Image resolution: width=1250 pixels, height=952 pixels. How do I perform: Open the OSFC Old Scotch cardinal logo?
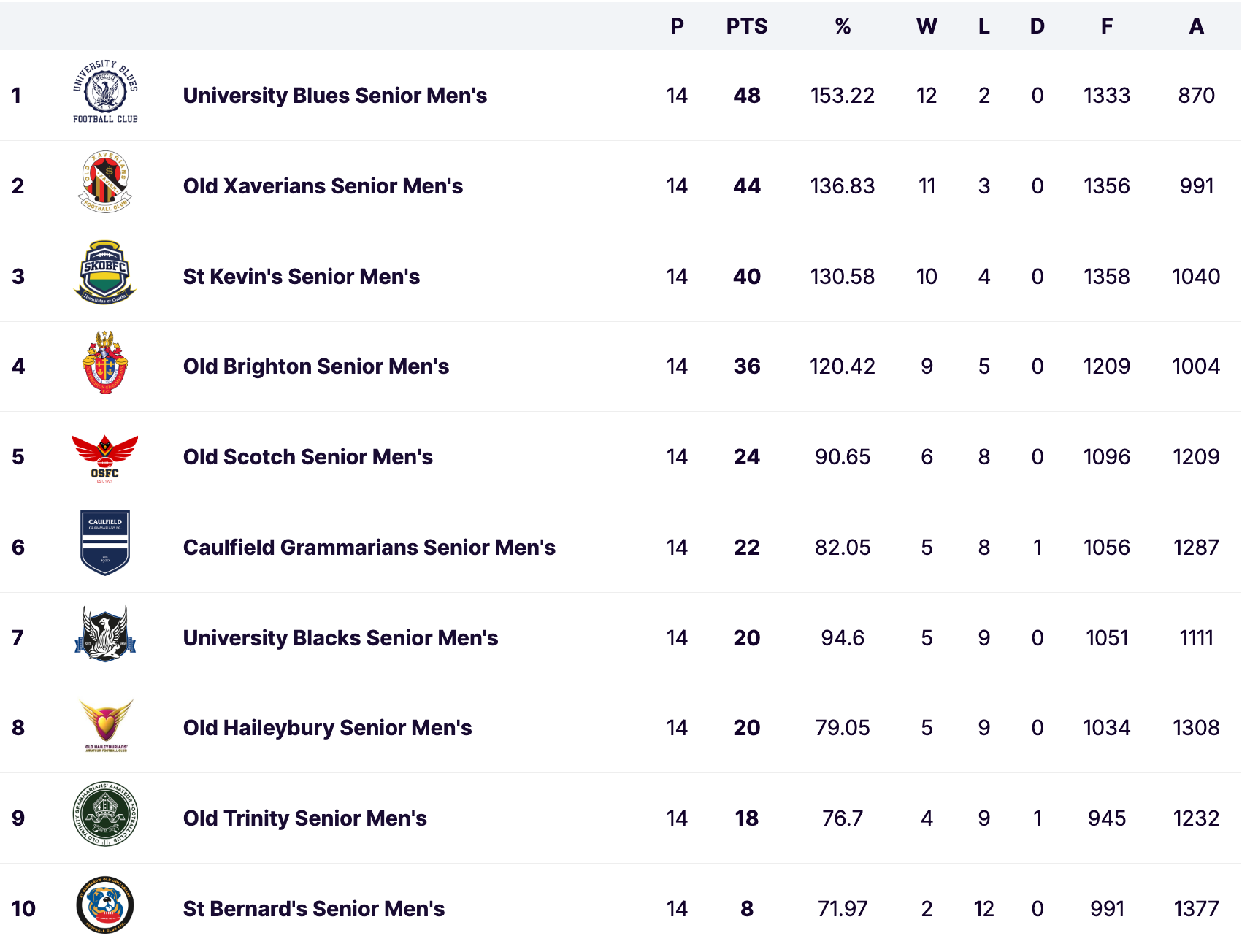(105, 458)
